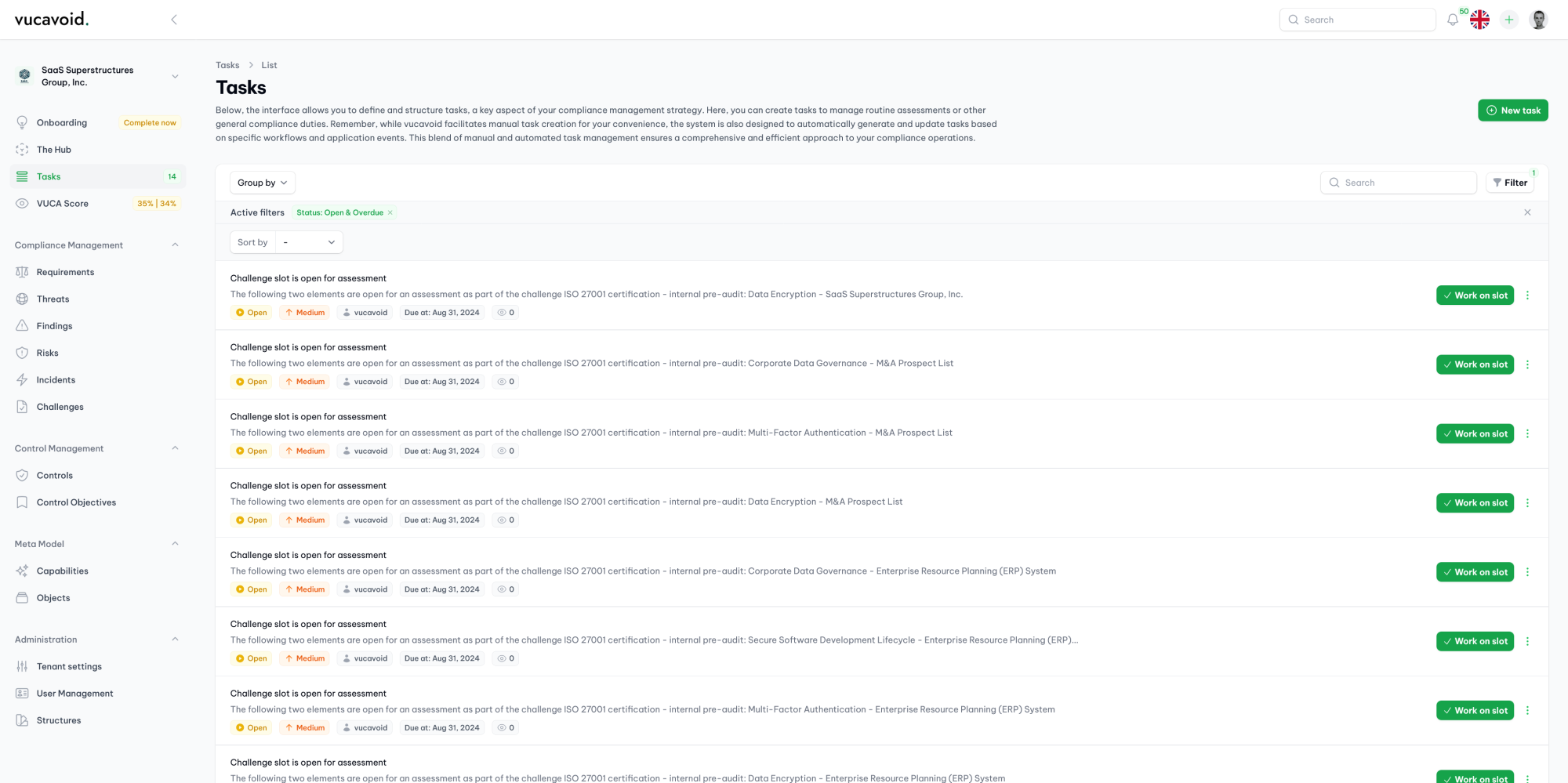The width and height of the screenshot is (1568, 783).
Task: Open the Capabilities icon under Meta Model
Action: click(x=21, y=571)
